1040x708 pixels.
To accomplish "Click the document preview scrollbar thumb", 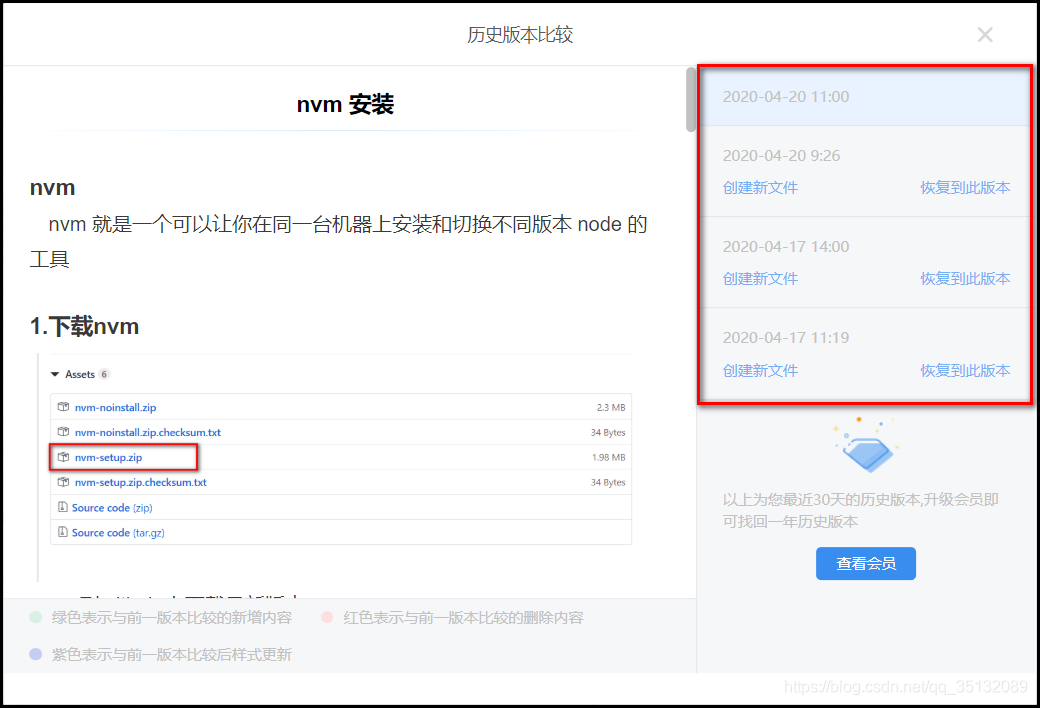I will click(690, 100).
